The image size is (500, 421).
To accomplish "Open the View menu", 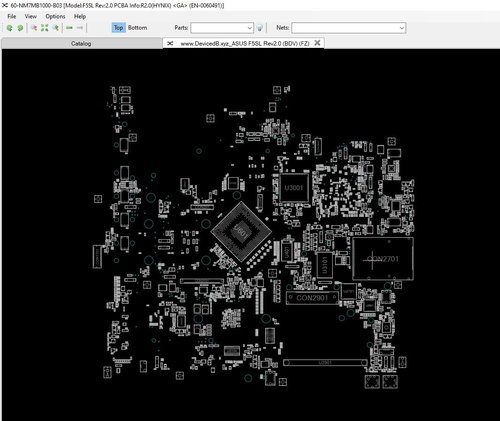I will pyautogui.click(x=31, y=16).
